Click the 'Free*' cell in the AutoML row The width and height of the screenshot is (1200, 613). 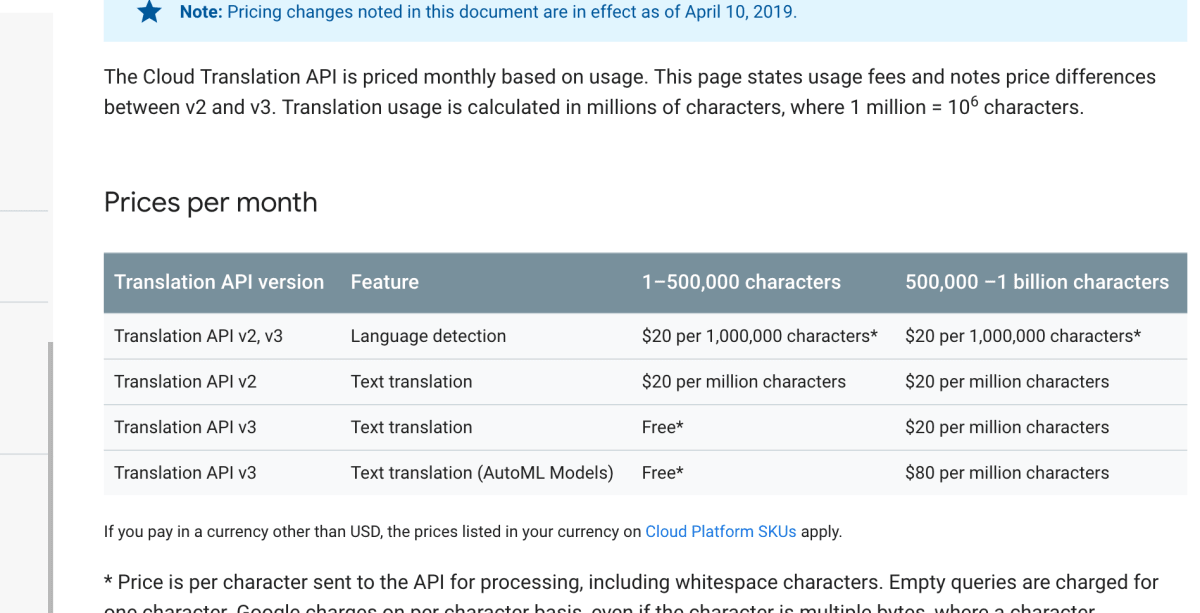click(663, 473)
